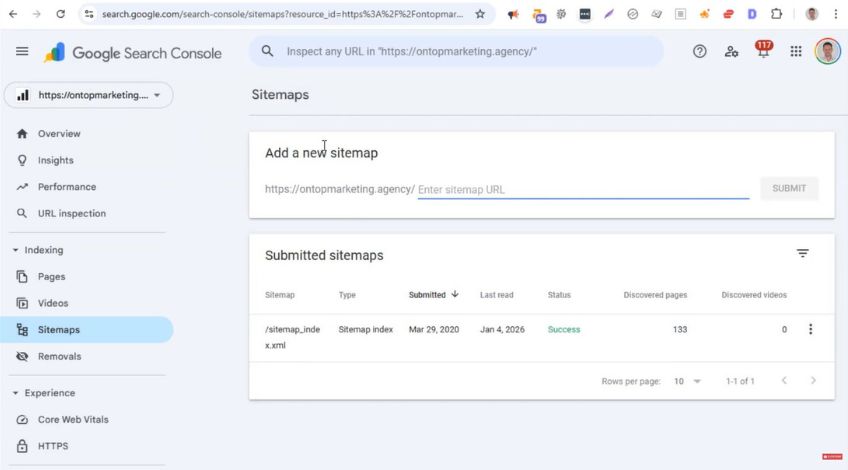Open the browser extensions puzzle menu
Viewport: 848px width, 470px height.
coord(776,14)
